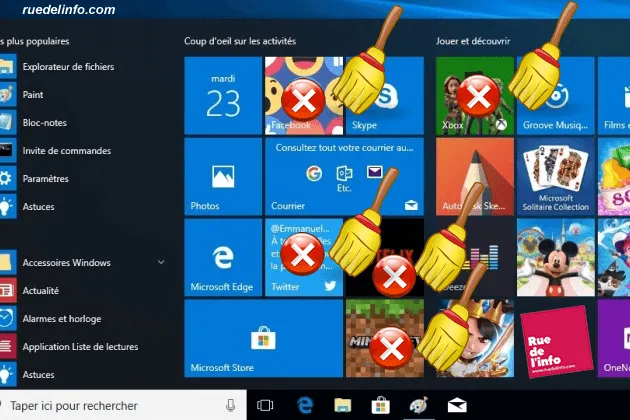Click the Coup d'oeil sur les activités heading
630x420 pixels.
(240, 41)
